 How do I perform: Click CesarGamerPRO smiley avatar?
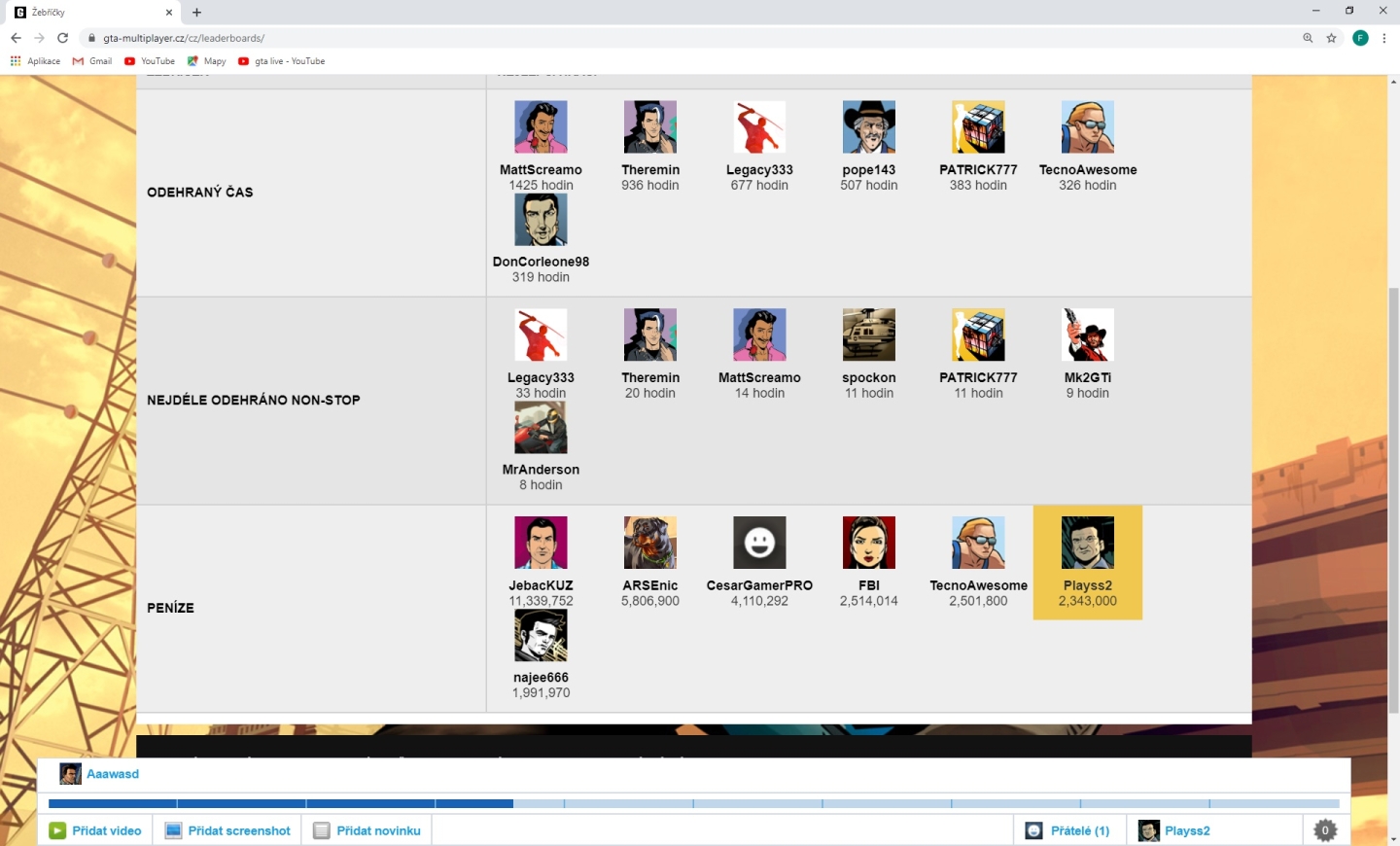click(x=759, y=543)
